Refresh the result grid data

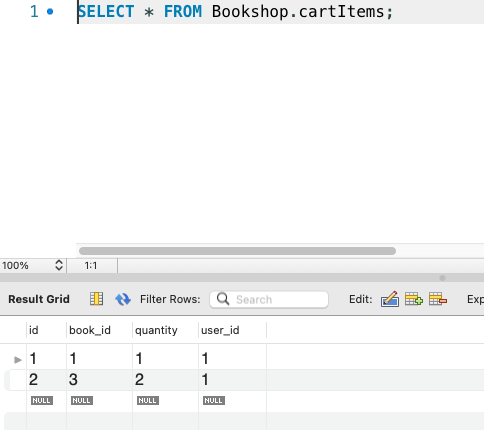(x=123, y=299)
